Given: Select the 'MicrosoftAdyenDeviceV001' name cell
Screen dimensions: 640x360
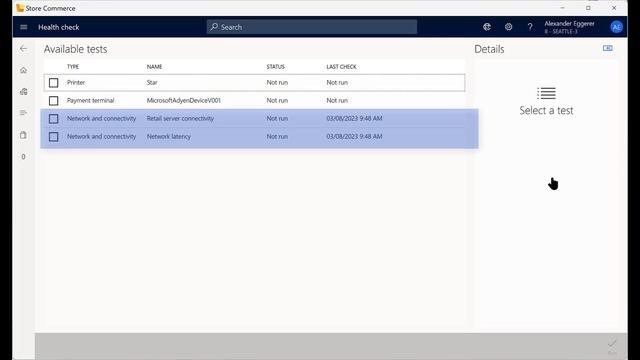Looking at the screenshot, I should click(184, 100).
